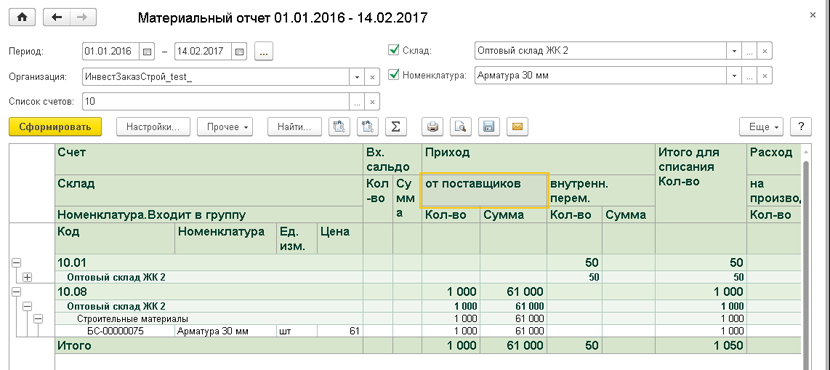Open period selection ellipsis button
The image size is (830, 370).
click(x=264, y=52)
